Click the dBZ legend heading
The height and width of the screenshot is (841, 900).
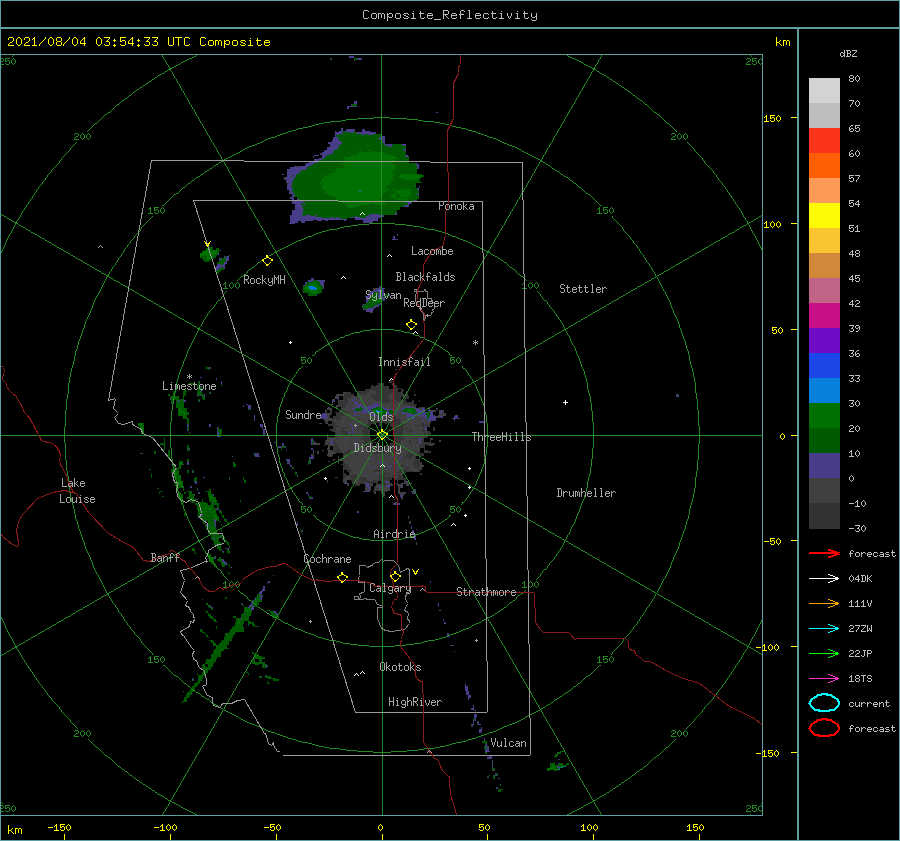point(848,53)
